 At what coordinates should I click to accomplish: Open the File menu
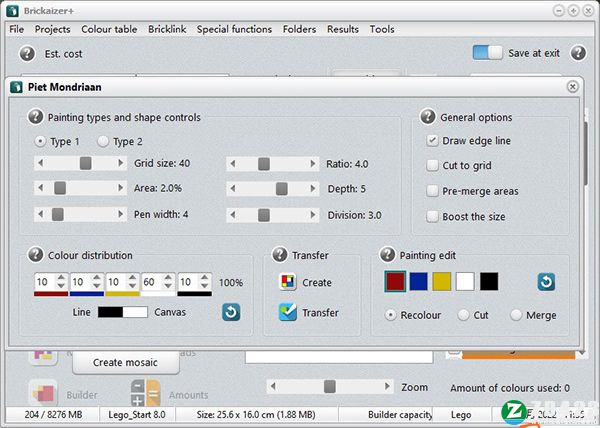16,29
